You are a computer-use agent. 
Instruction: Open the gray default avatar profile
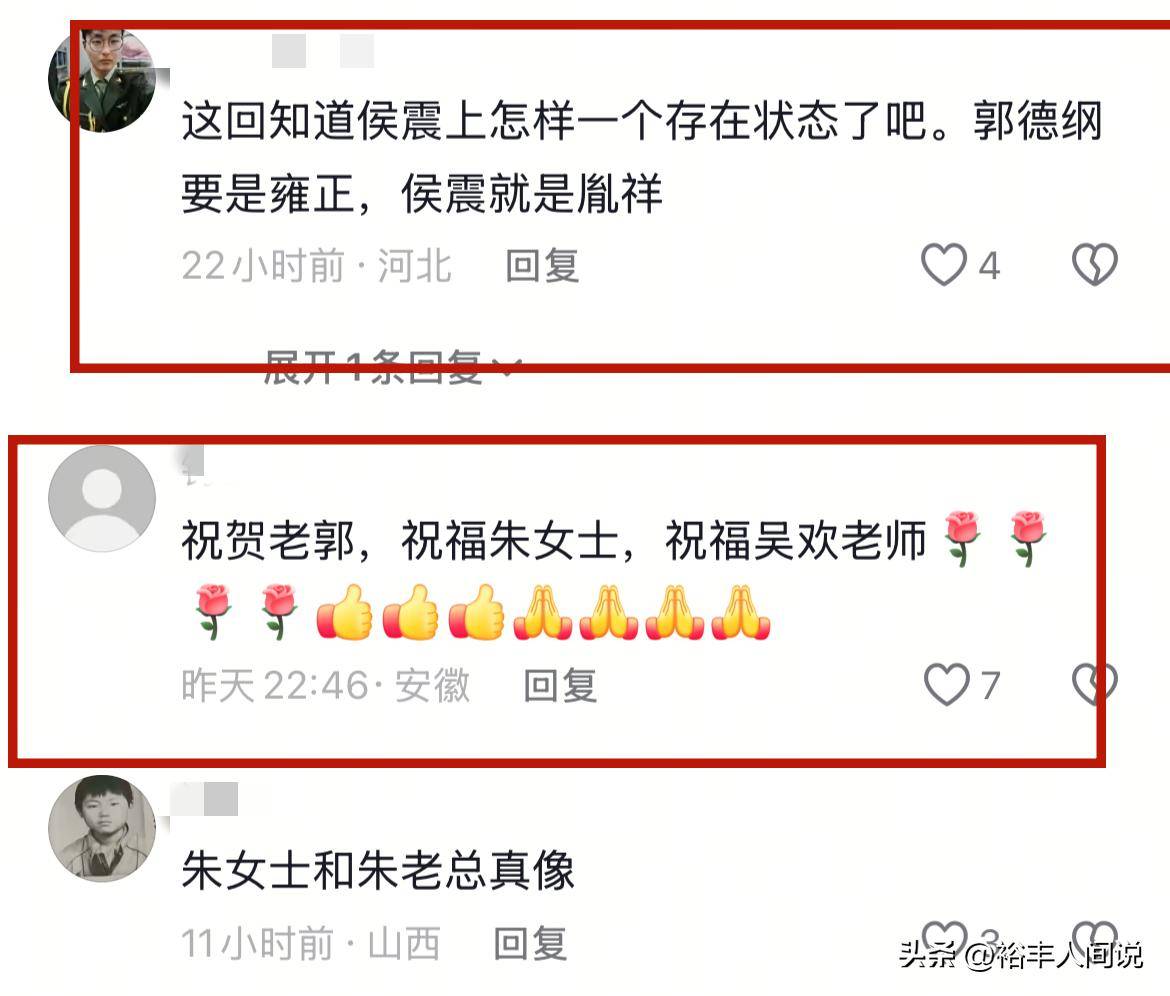(x=101, y=499)
